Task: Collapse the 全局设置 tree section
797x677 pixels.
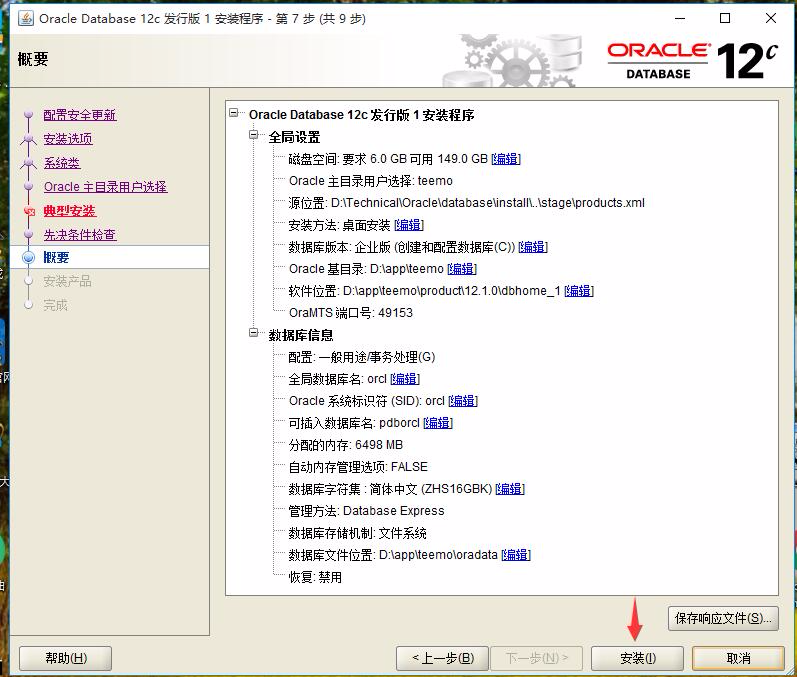Action: coord(254,135)
